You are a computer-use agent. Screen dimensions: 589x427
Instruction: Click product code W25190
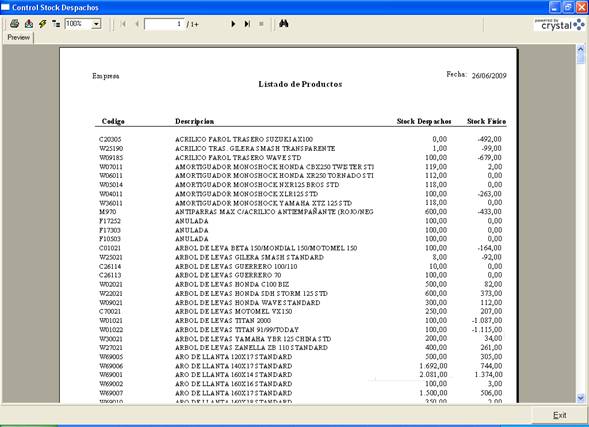[x=111, y=148]
